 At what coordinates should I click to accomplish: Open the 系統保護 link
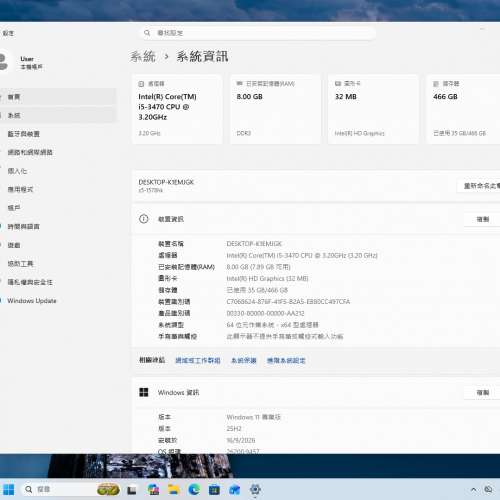(244, 360)
